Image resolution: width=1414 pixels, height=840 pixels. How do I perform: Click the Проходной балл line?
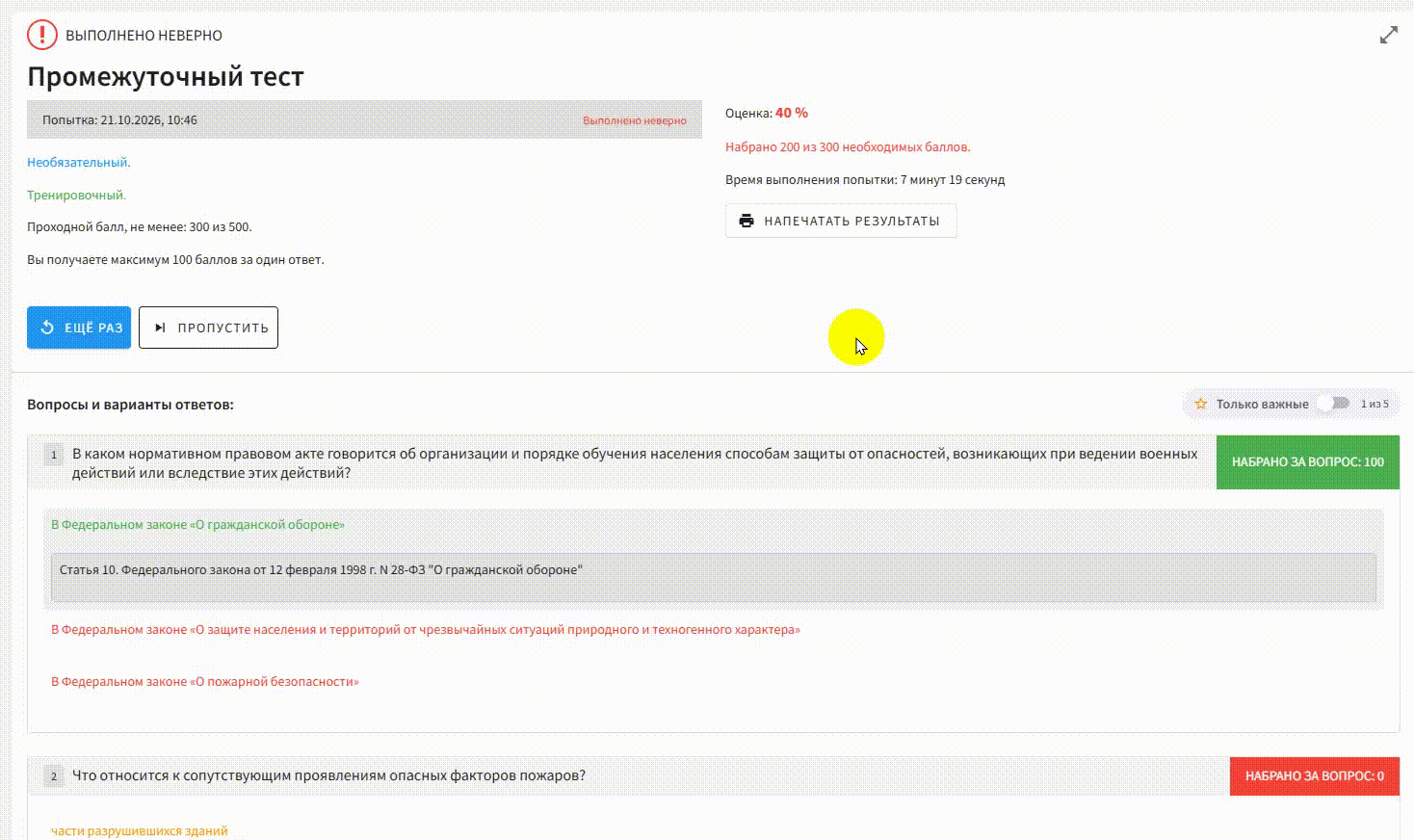(x=140, y=227)
